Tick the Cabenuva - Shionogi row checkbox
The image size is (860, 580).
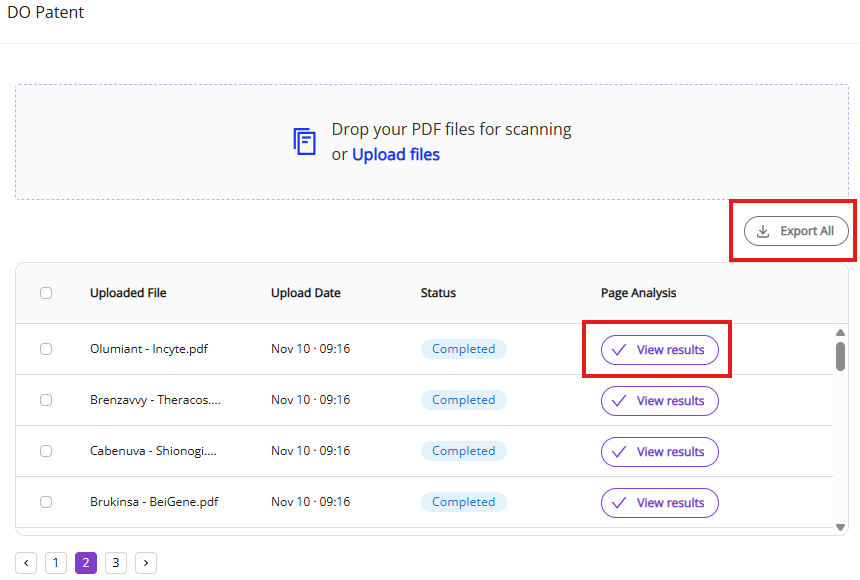[x=46, y=451]
